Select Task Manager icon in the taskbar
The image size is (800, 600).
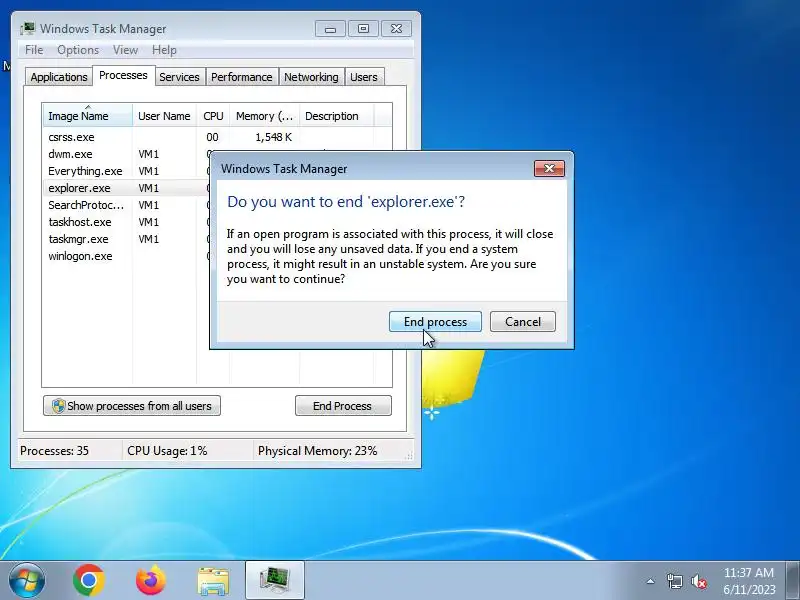click(x=275, y=580)
